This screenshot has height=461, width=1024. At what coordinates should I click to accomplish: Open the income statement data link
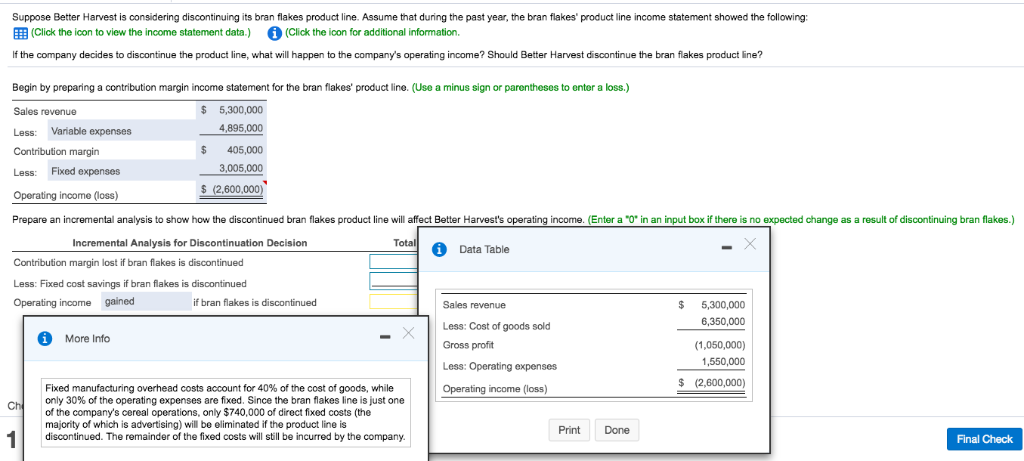[140, 32]
